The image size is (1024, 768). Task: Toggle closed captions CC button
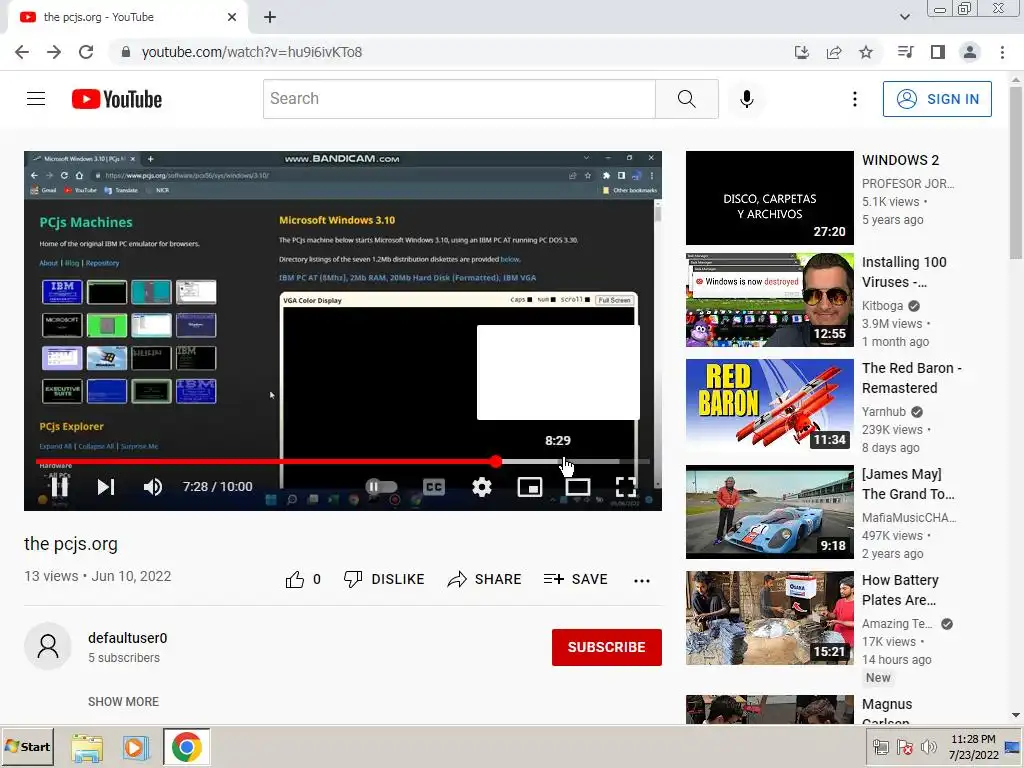click(434, 487)
